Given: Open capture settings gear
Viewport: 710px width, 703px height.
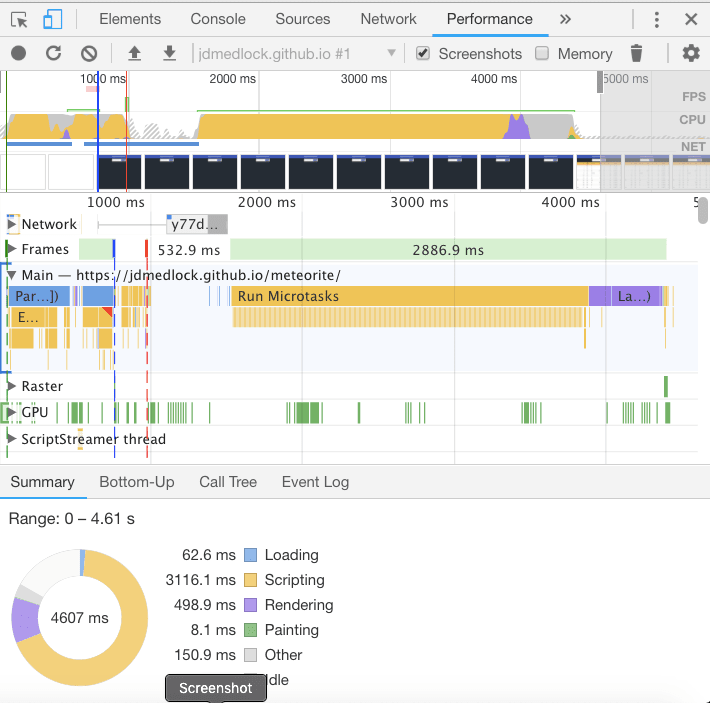Looking at the screenshot, I should tap(691, 53).
